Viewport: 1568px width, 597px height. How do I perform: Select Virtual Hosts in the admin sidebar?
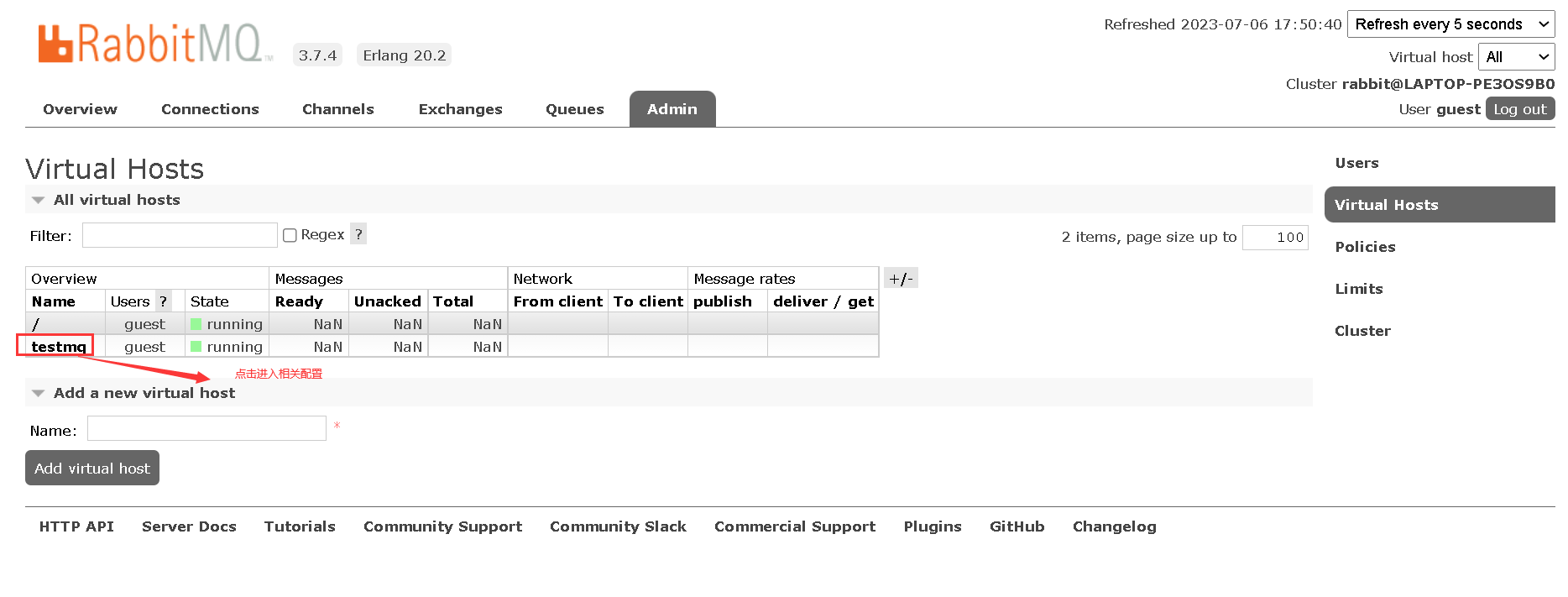(1440, 205)
